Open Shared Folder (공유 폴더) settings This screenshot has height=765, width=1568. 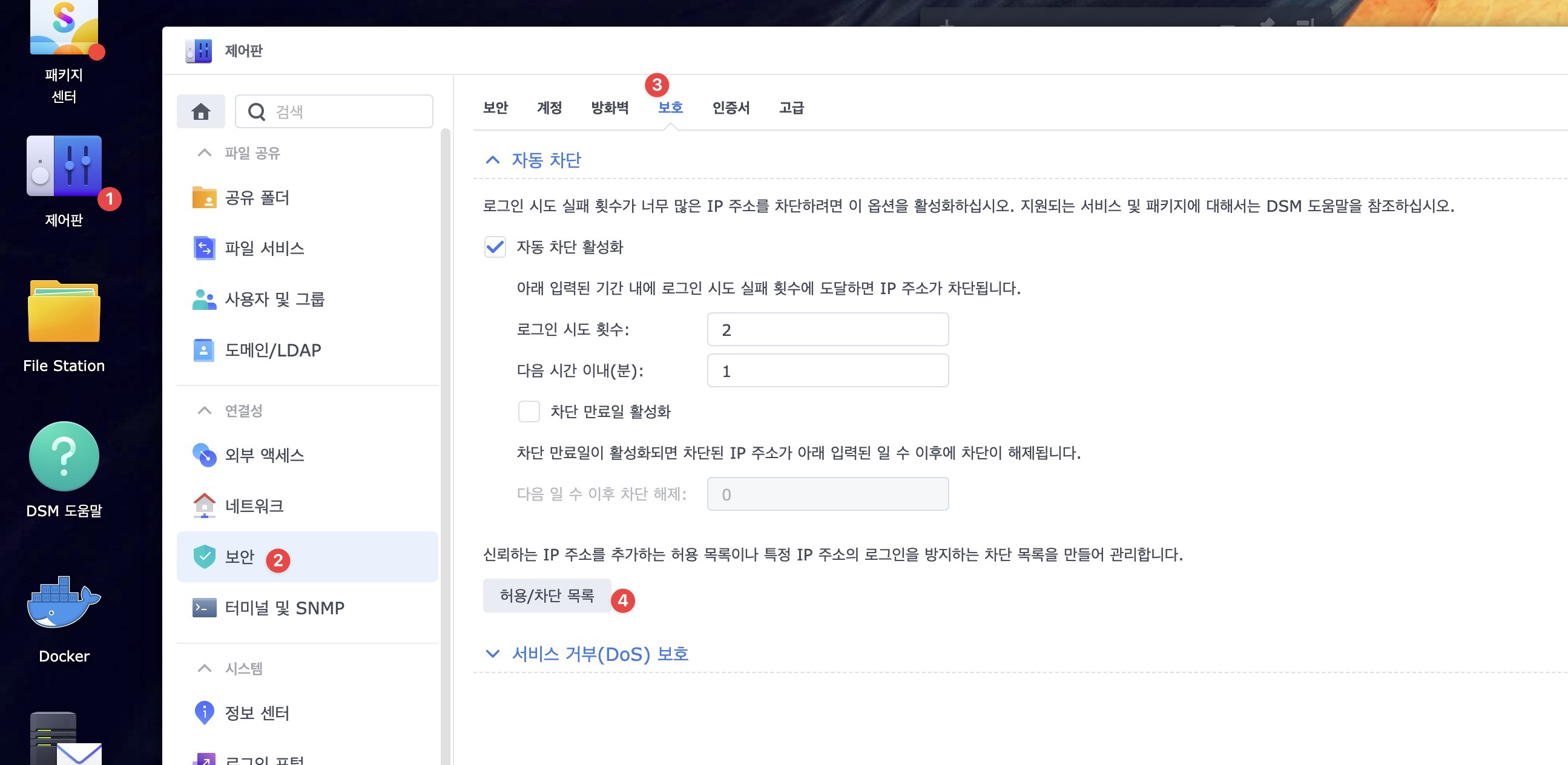(257, 198)
